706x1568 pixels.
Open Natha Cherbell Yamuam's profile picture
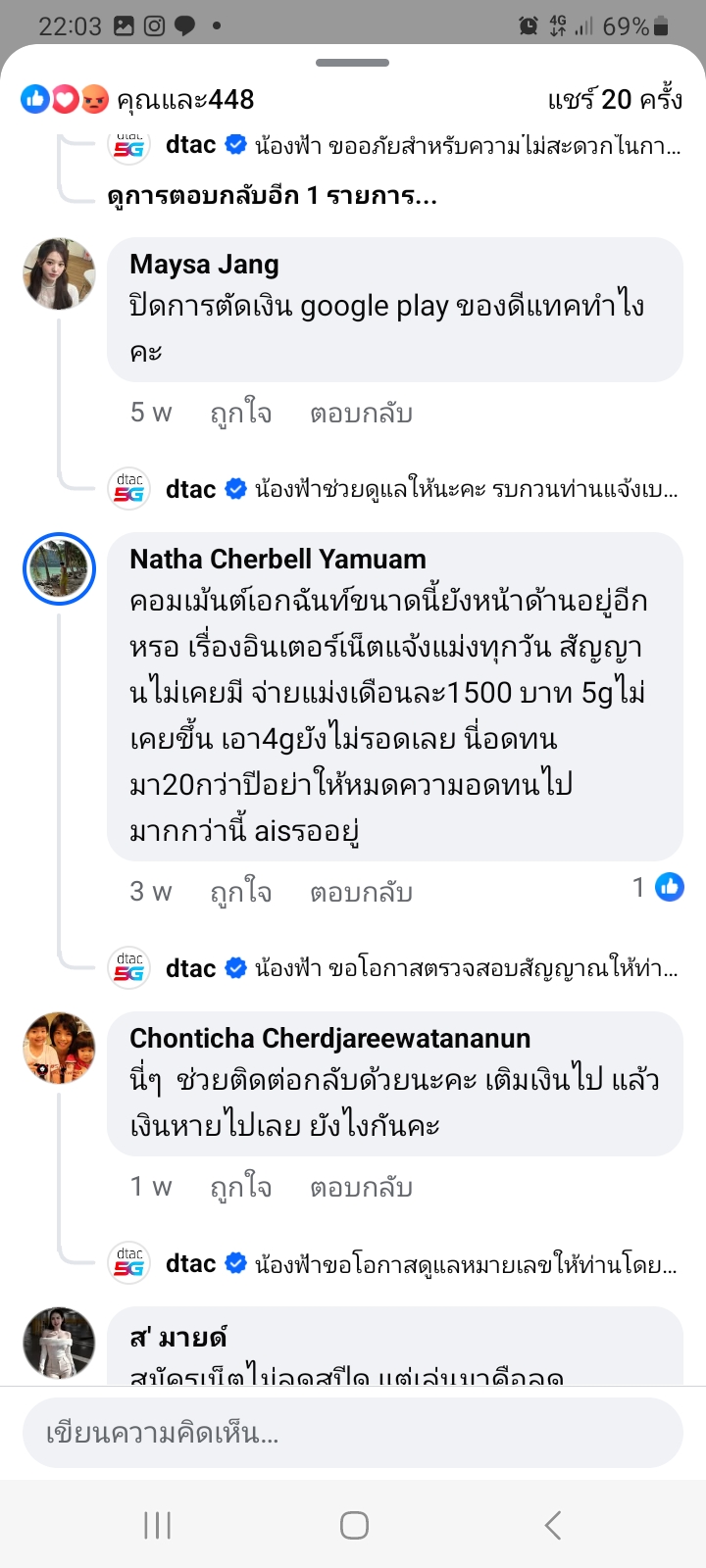coord(59,568)
